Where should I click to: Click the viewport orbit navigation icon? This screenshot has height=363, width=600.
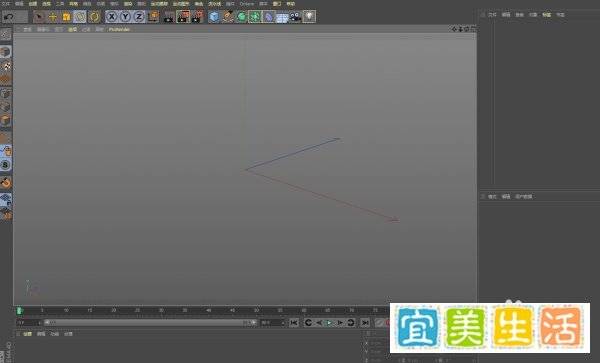click(466, 29)
